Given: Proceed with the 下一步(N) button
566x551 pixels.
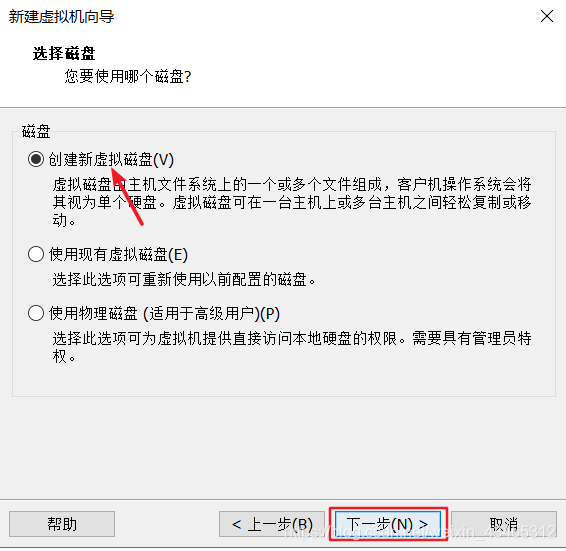Looking at the screenshot, I should point(388,524).
